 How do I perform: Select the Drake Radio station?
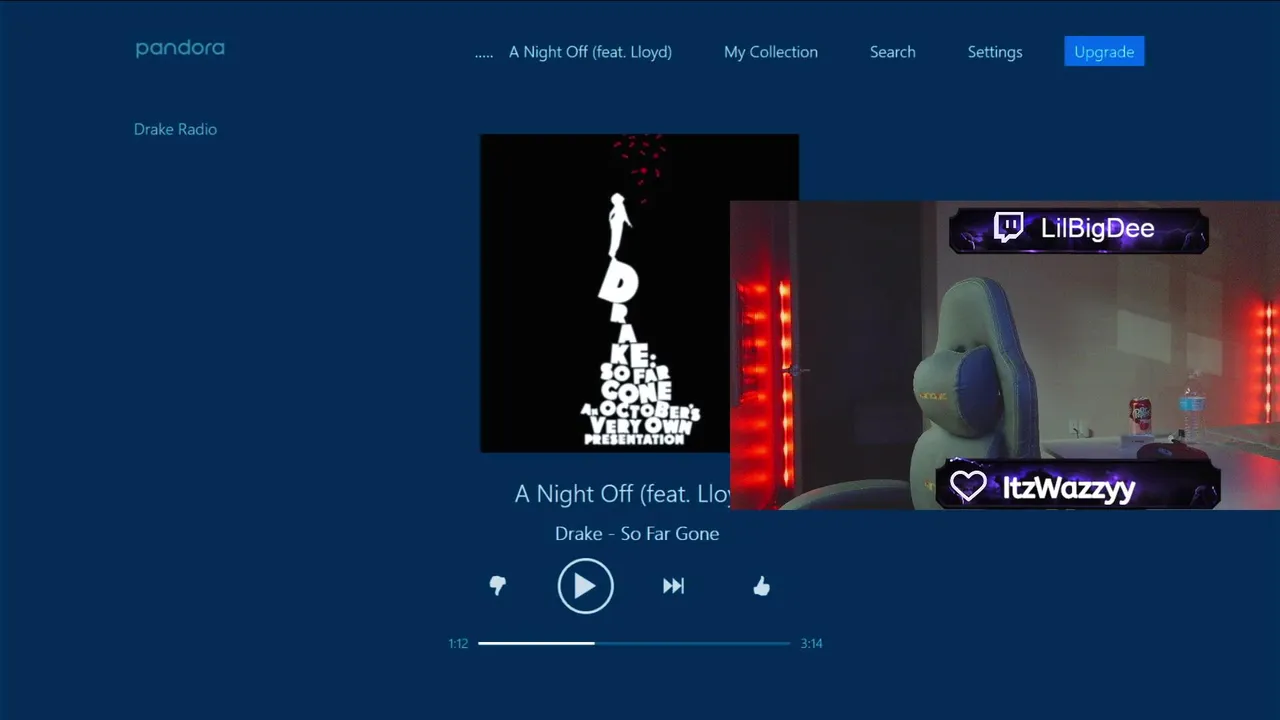[x=175, y=129]
